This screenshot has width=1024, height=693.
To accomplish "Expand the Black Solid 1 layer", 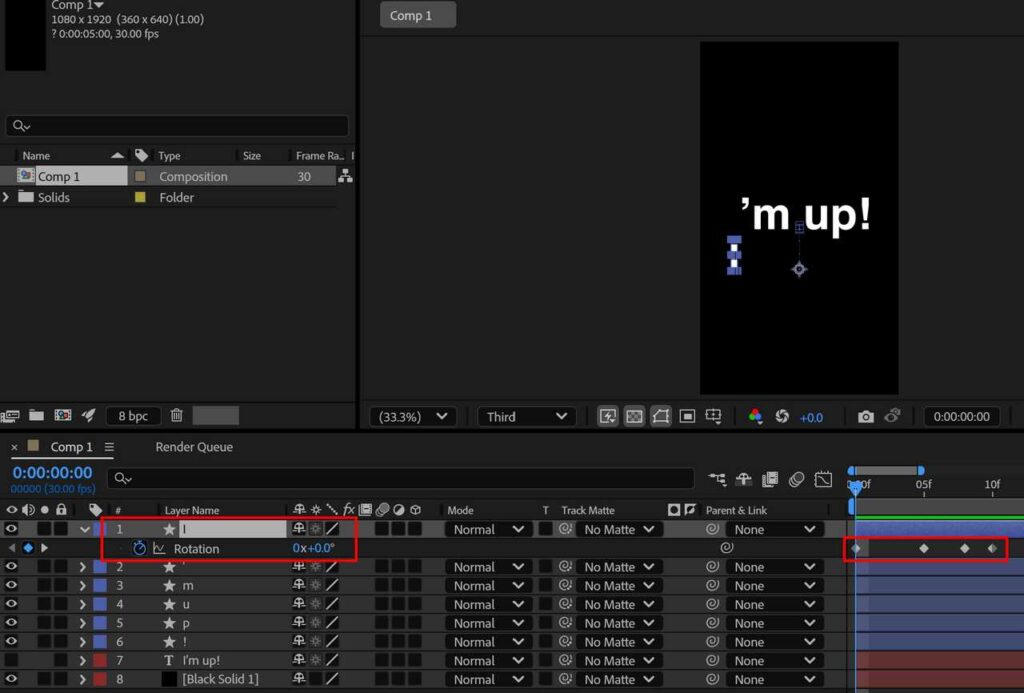I will pyautogui.click(x=82, y=679).
